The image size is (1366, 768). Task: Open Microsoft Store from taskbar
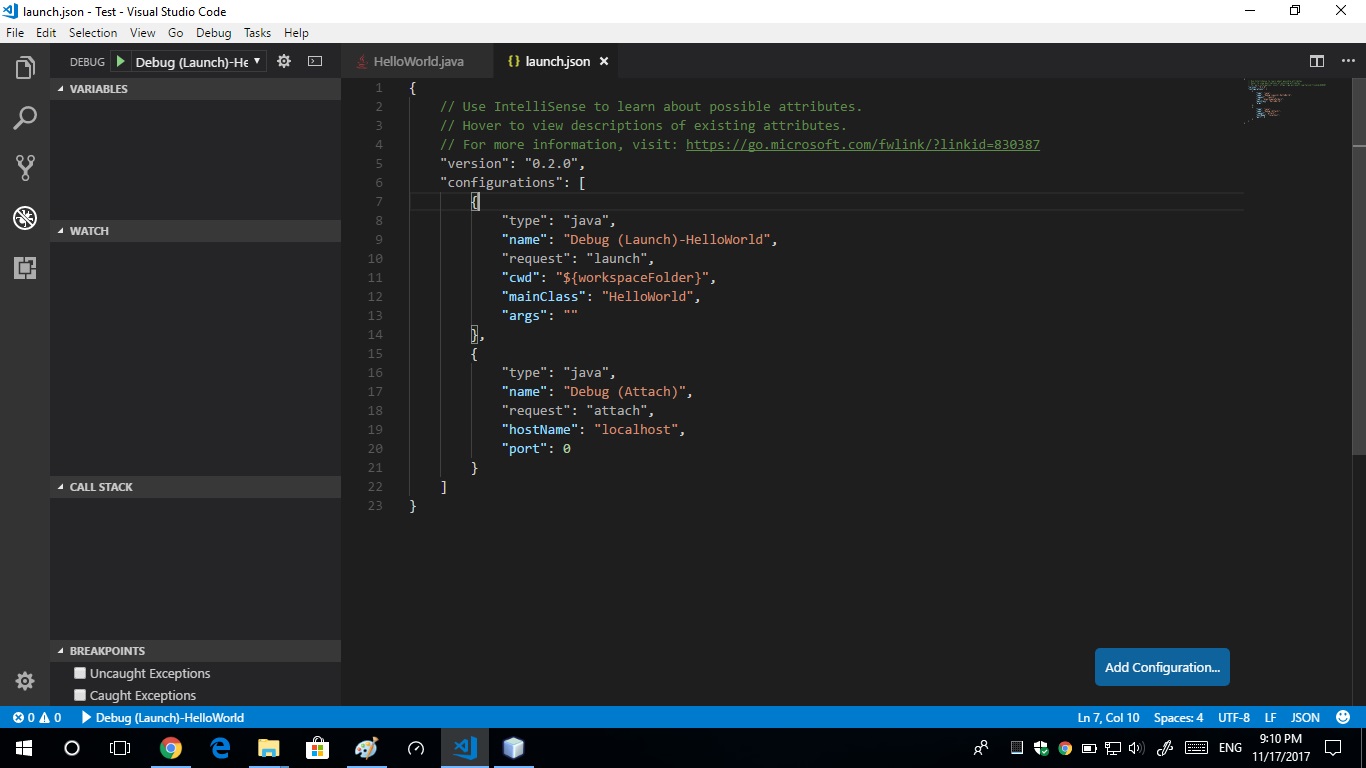[318, 748]
